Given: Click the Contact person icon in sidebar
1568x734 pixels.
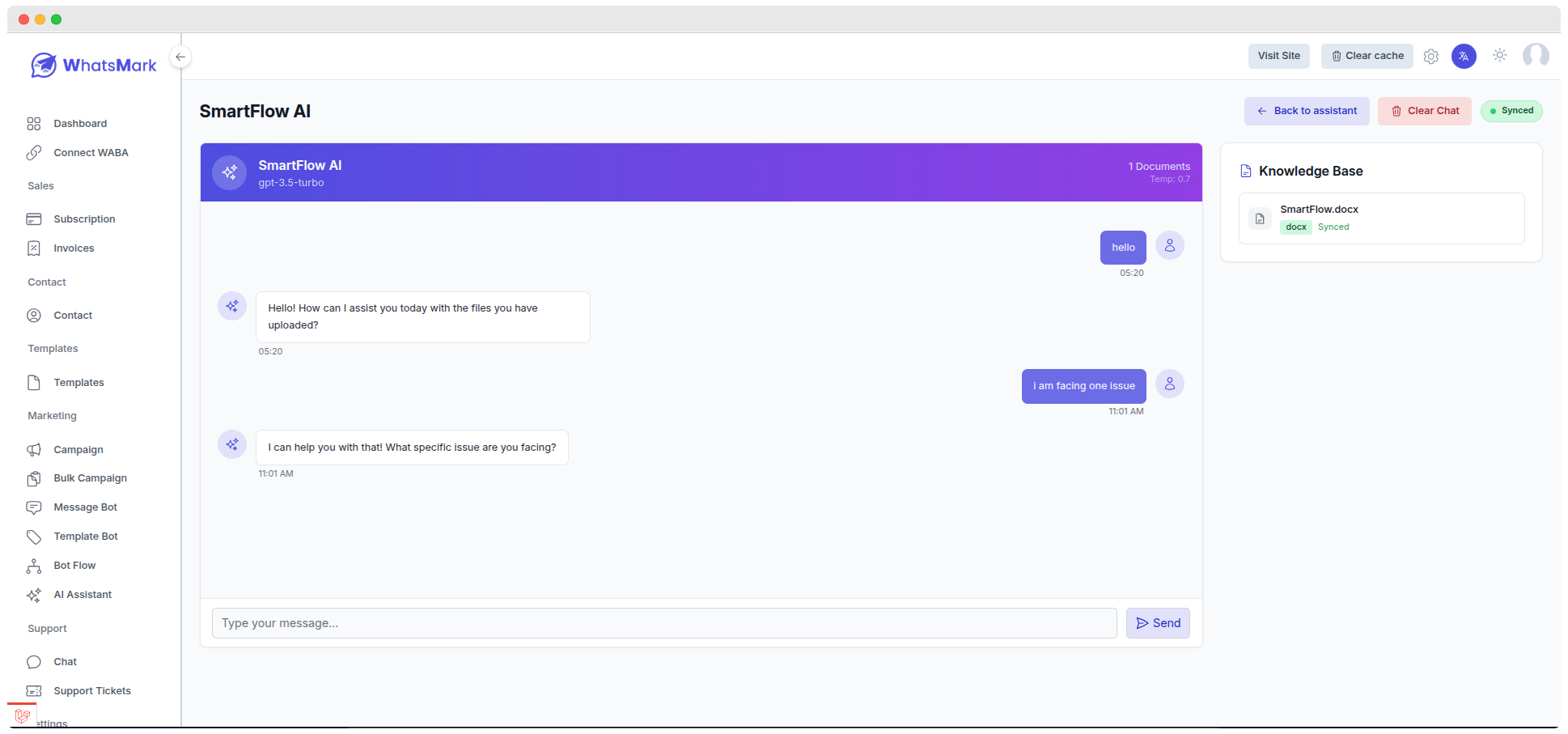Looking at the screenshot, I should click(34, 316).
